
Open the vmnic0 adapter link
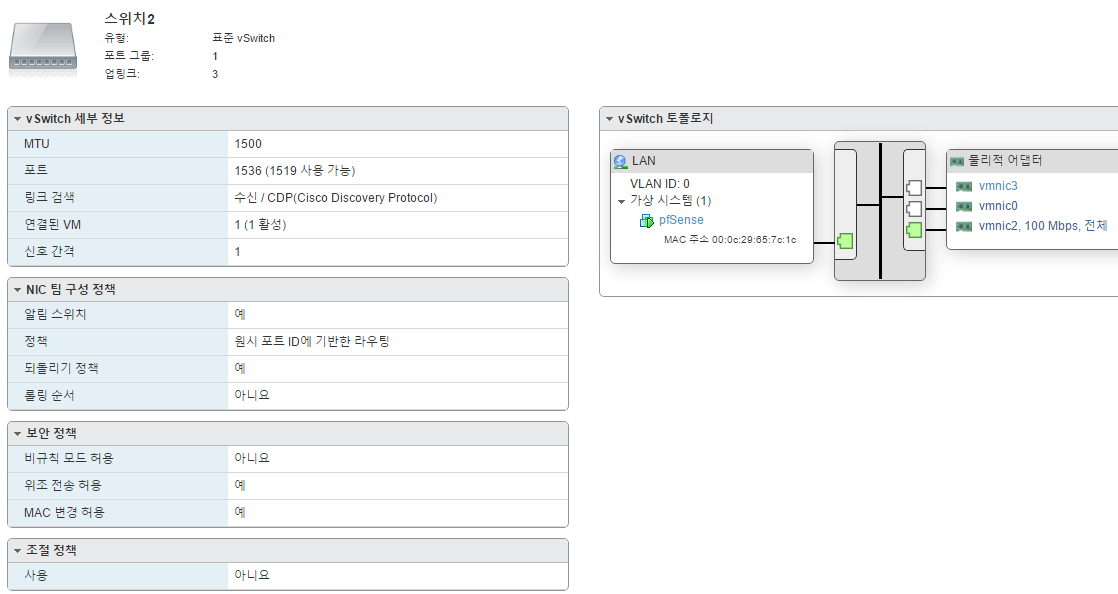click(x=998, y=206)
